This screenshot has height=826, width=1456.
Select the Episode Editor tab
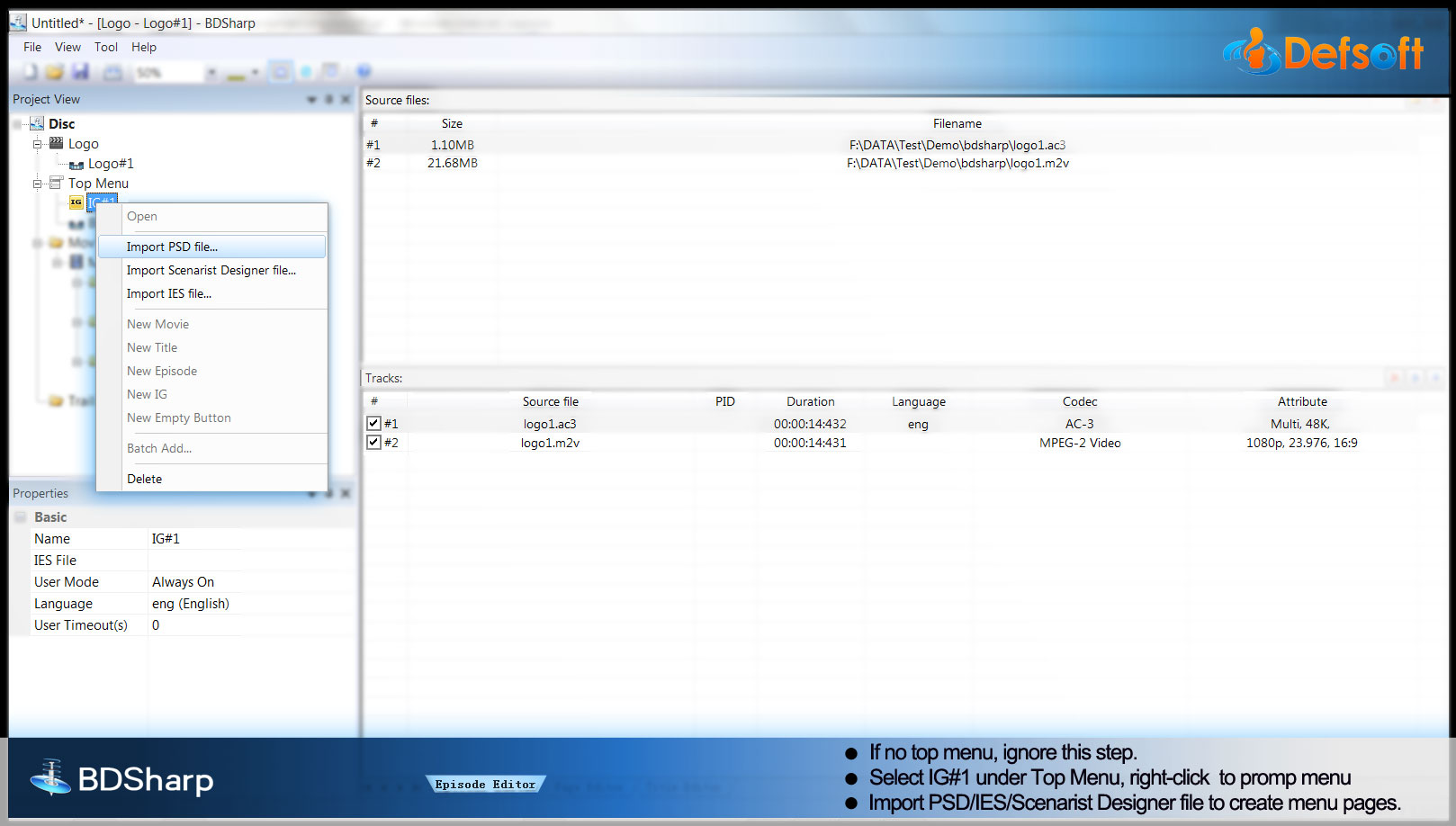click(x=485, y=785)
